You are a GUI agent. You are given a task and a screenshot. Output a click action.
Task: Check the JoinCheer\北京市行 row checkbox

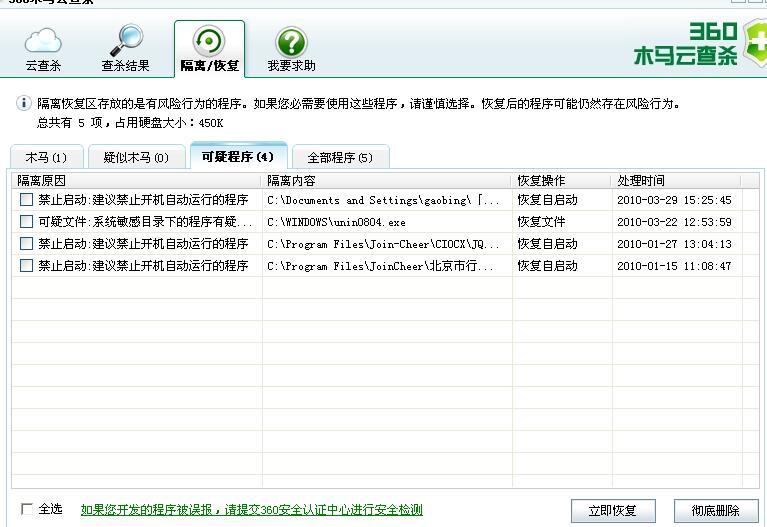coord(26,265)
